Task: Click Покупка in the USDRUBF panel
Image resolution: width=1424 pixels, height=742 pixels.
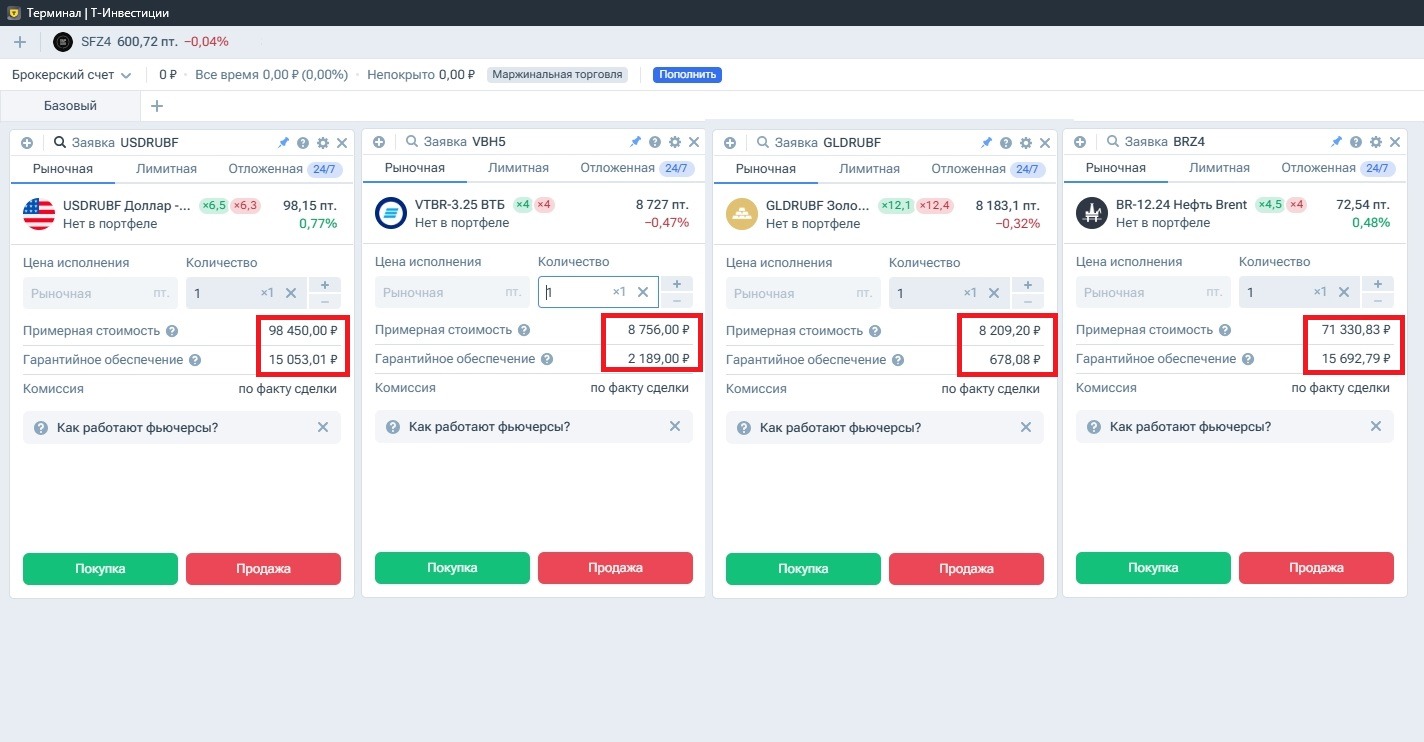Action: click(x=100, y=569)
